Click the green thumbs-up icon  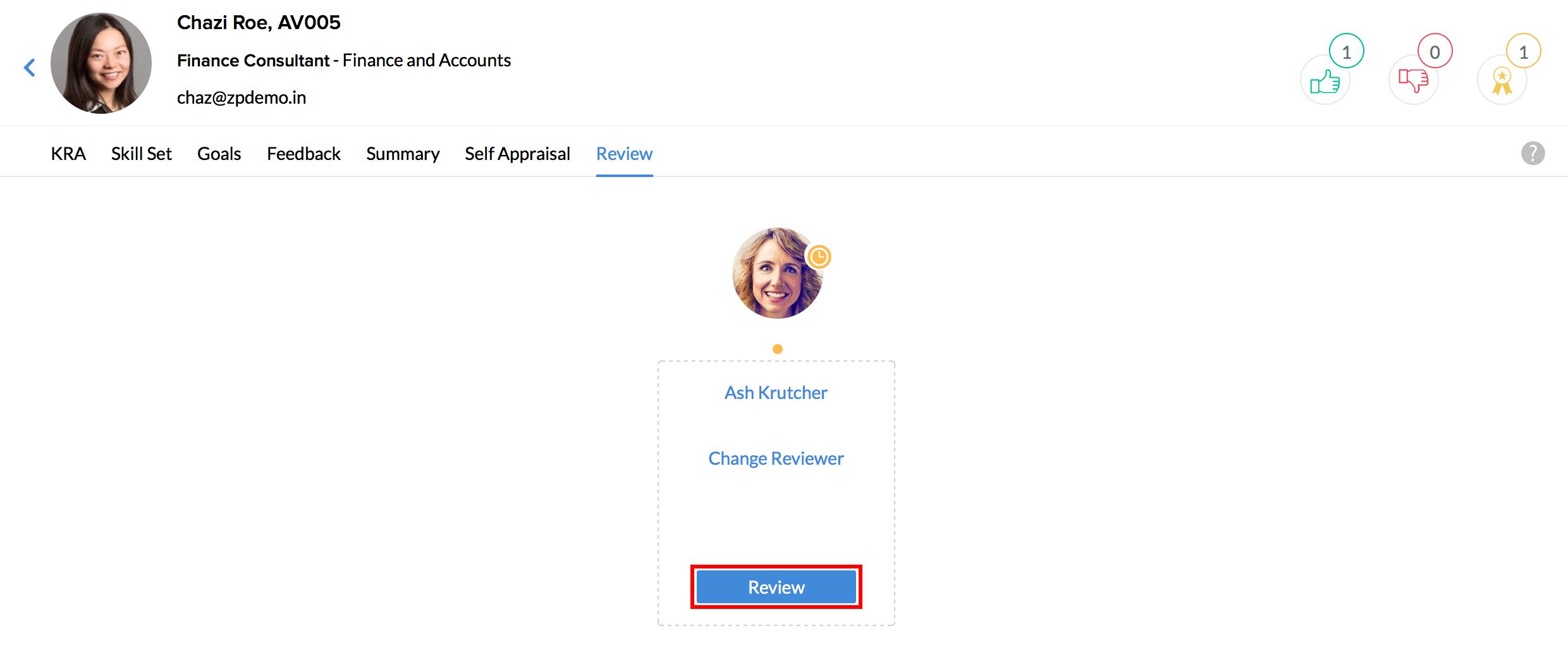tap(1324, 82)
